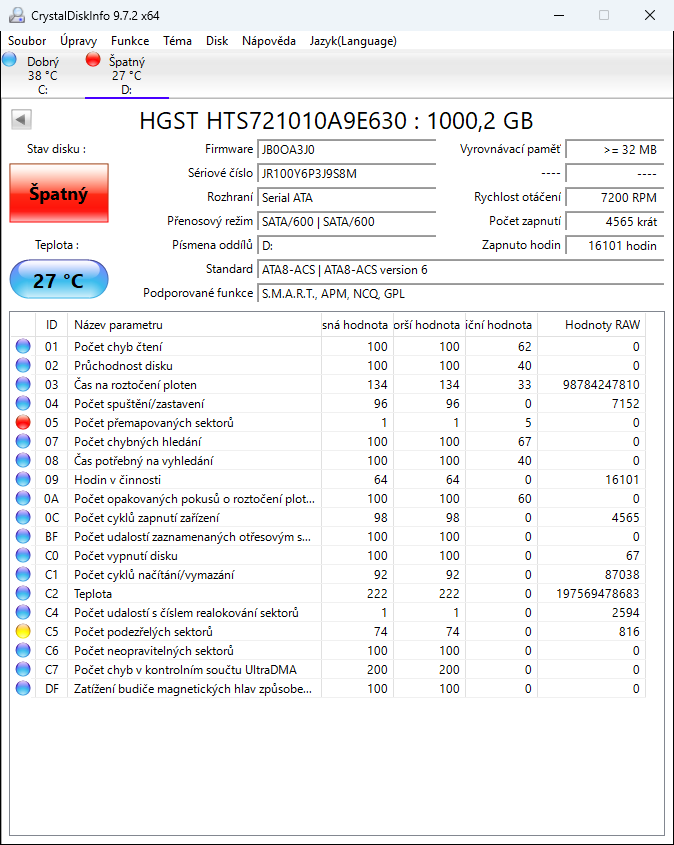Go to previous disk with left arrow

pos(22,120)
